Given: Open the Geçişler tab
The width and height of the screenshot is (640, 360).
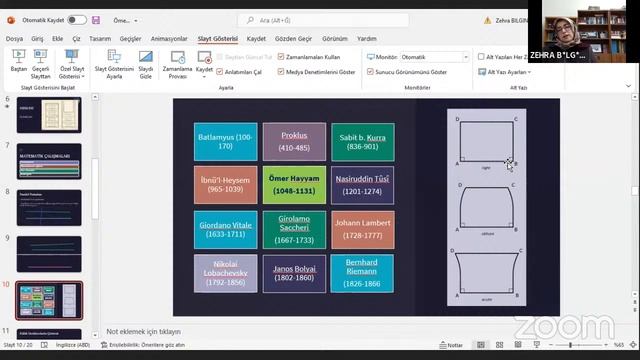Looking at the screenshot, I should click(x=130, y=39).
